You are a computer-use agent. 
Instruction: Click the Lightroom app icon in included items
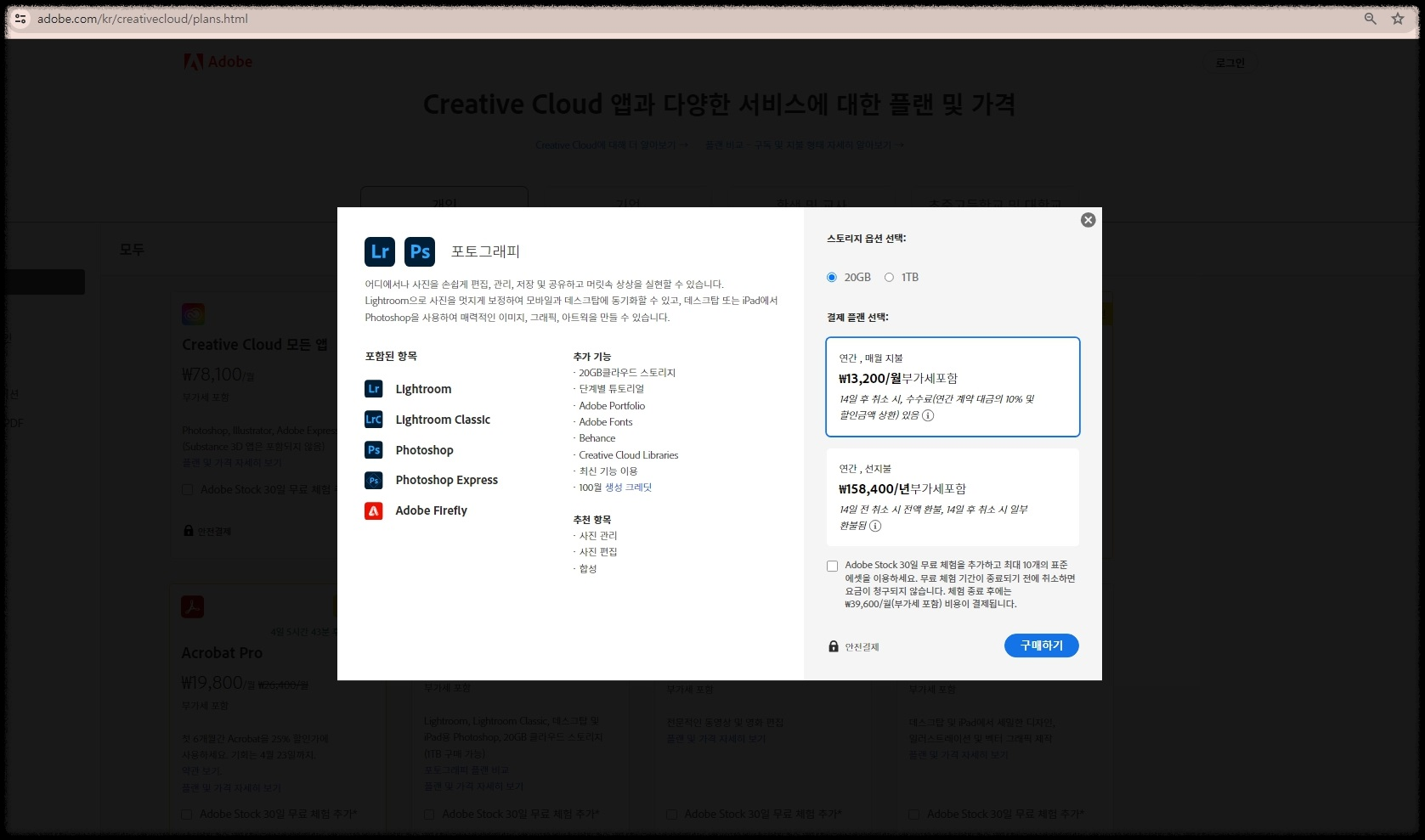pyautogui.click(x=374, y=389)
